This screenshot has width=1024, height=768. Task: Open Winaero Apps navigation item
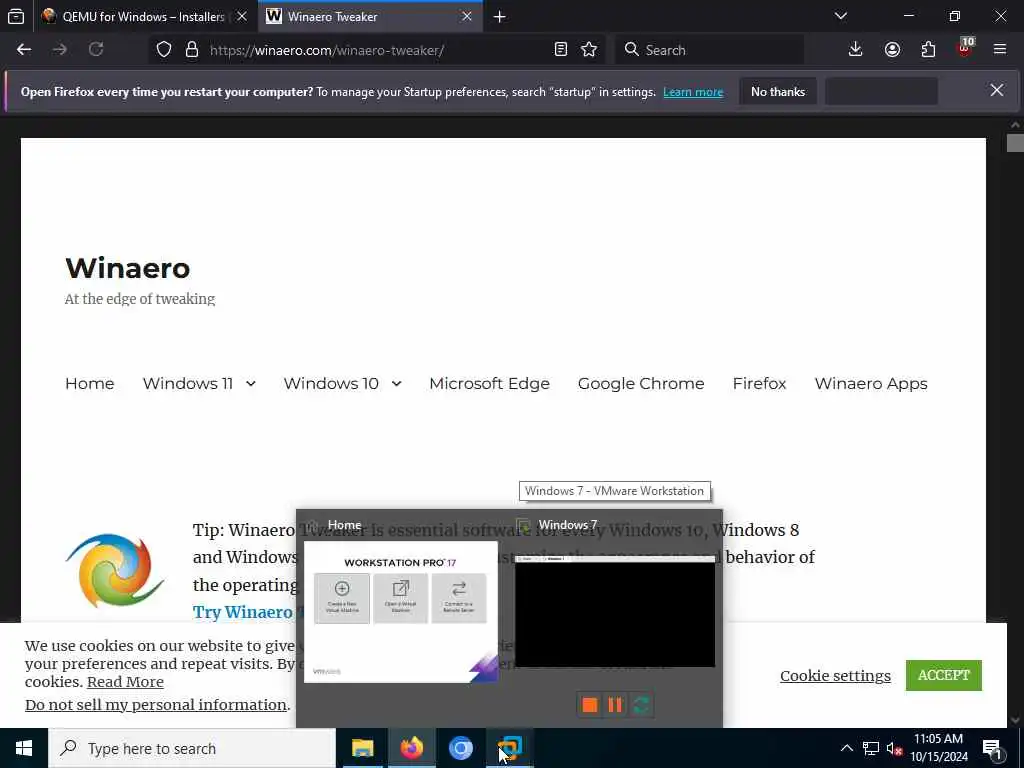(x=871, y=383)
